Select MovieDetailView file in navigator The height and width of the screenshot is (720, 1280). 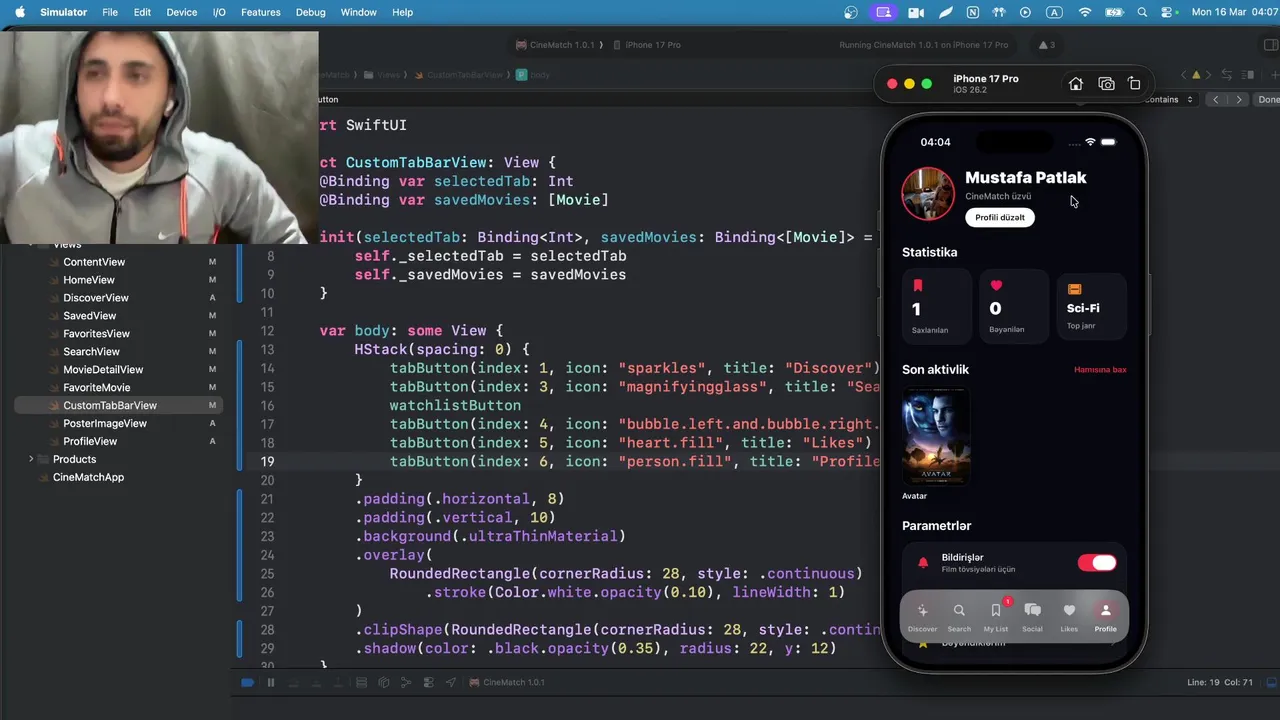pos(103,370)
